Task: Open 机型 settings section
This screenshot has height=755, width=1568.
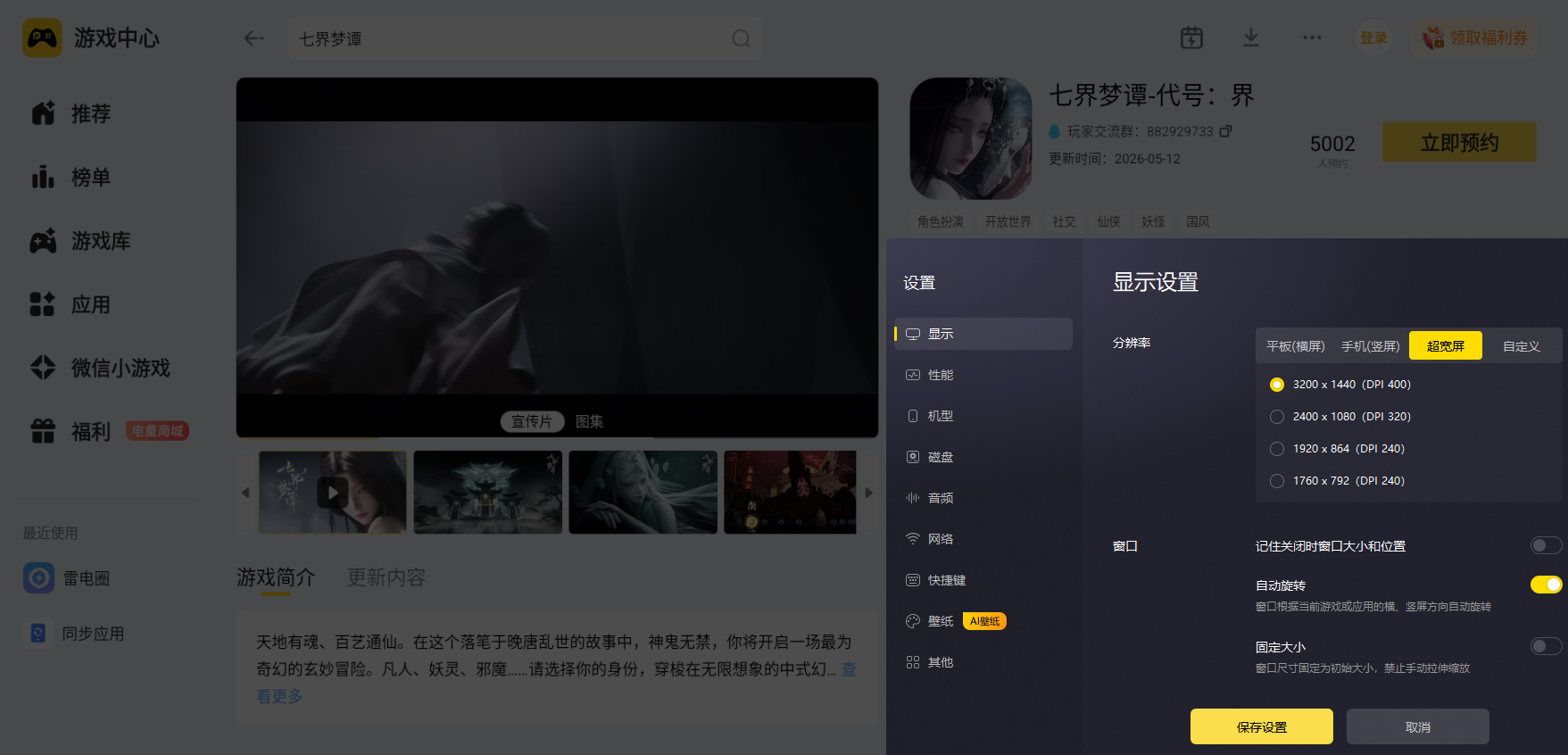Action: 983,416
